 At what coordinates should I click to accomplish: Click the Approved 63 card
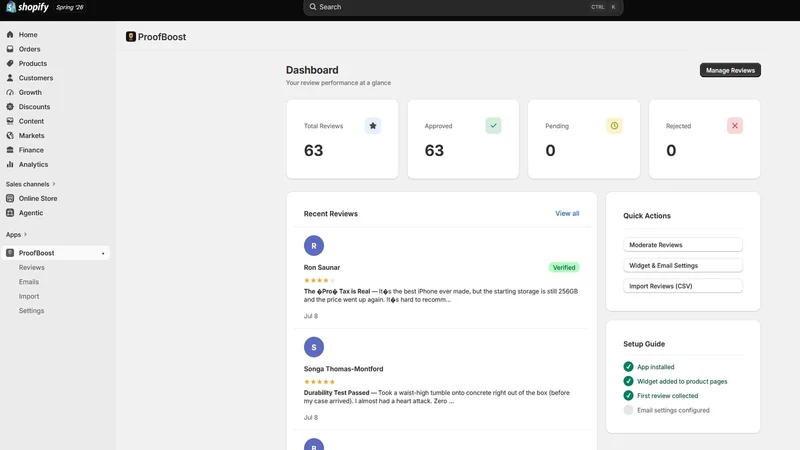[x=463, y=139]
